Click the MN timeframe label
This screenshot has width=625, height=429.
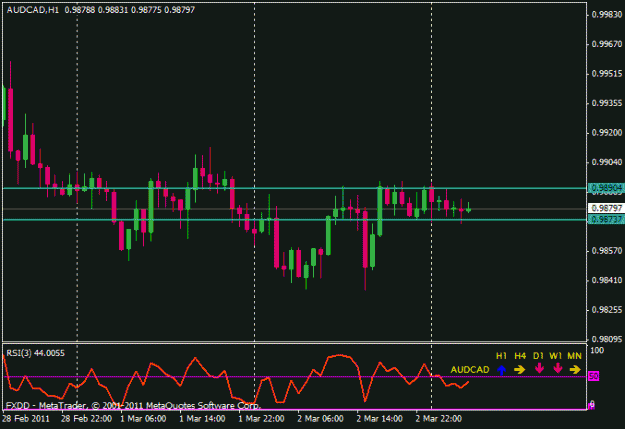pos(574,356)
